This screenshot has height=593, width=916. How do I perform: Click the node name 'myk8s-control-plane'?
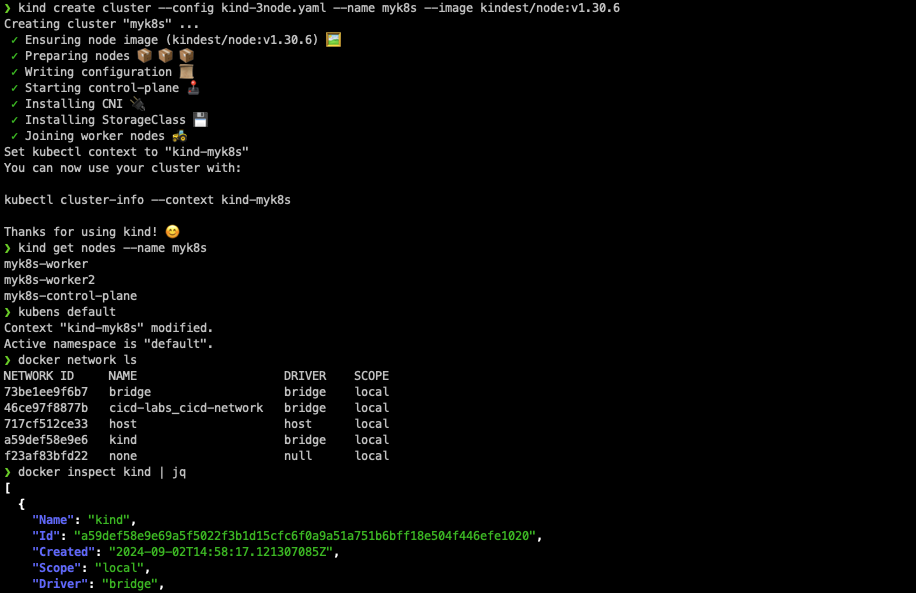70,296
